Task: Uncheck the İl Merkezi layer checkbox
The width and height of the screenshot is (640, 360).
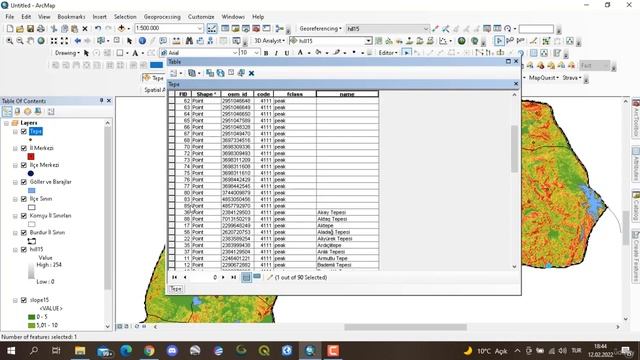Action: pyautogui.click(x=24, y=148)
